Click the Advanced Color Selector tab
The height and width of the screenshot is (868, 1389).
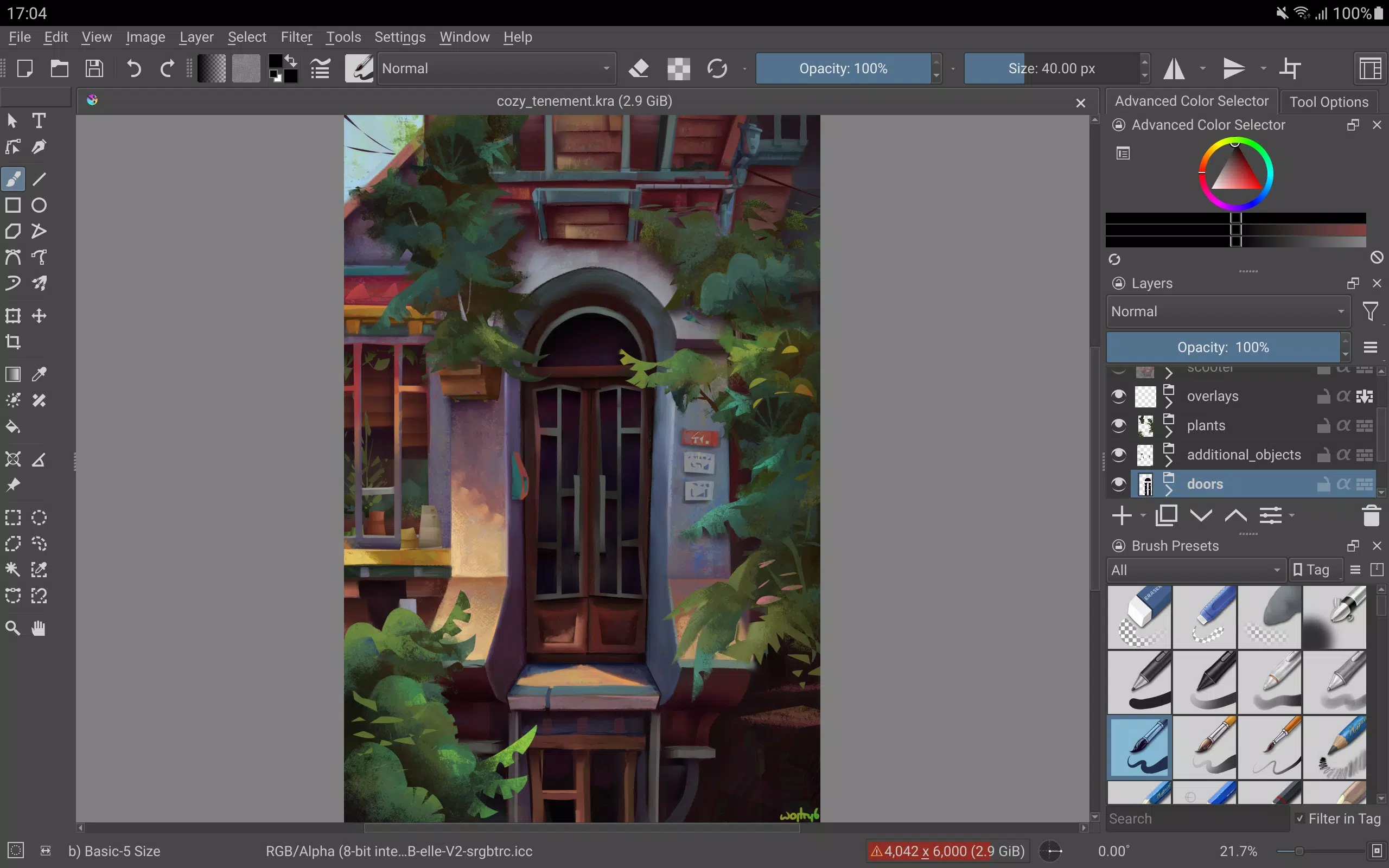pos(1191,100)
